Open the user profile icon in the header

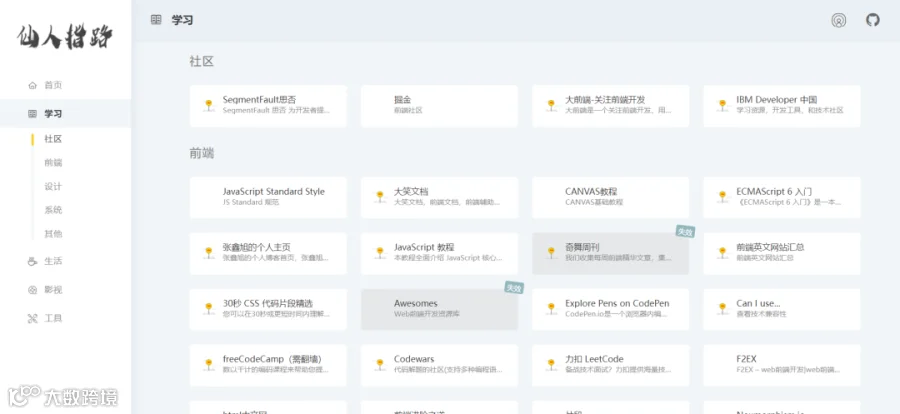tap(839, 20)
